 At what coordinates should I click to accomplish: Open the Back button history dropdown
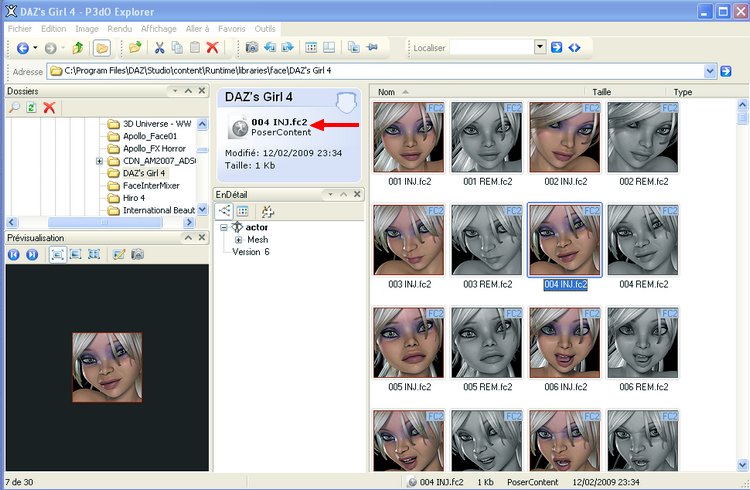(35, 48)
